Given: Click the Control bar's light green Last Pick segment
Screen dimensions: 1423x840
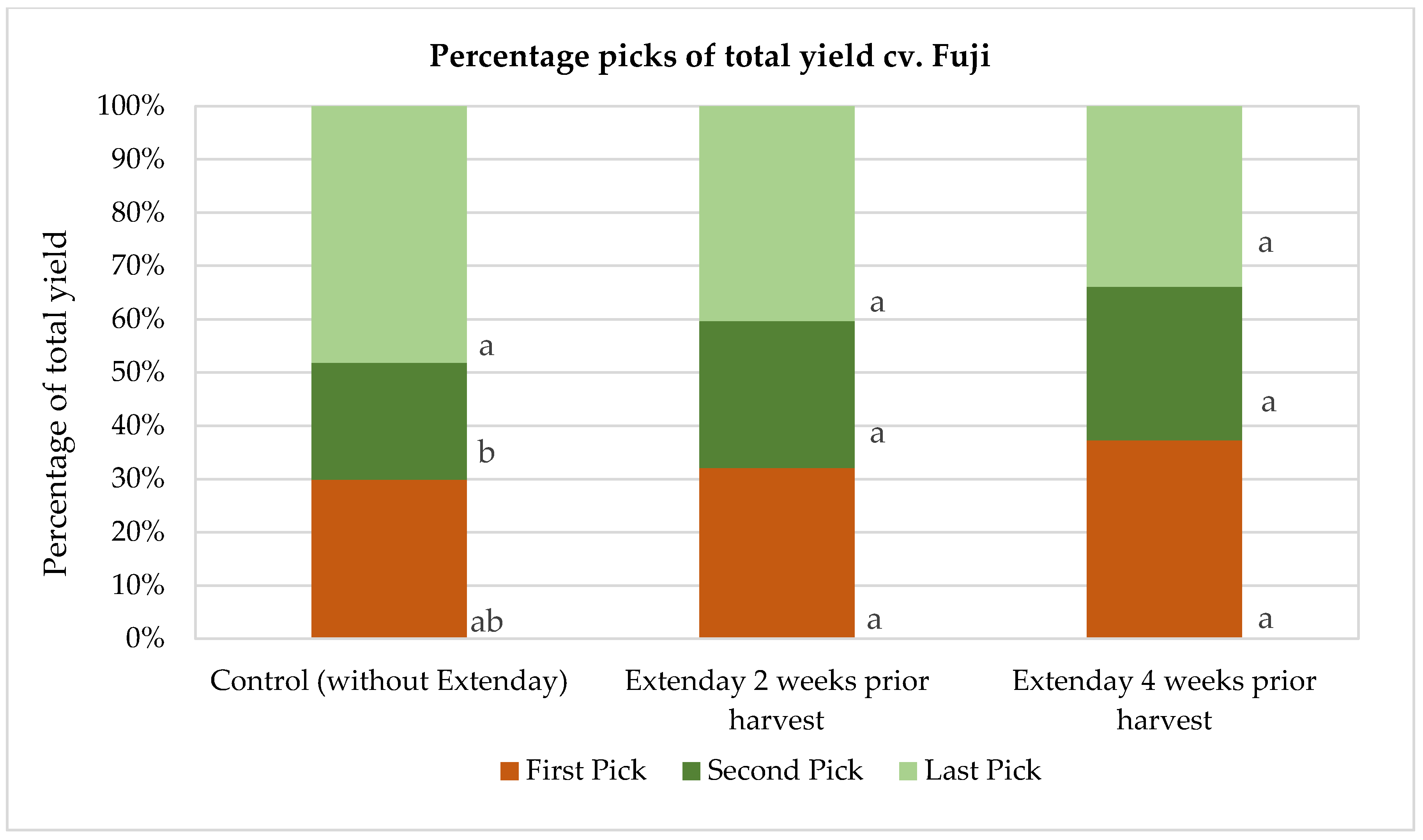Looking at the screenshot, I should (389, 234).
